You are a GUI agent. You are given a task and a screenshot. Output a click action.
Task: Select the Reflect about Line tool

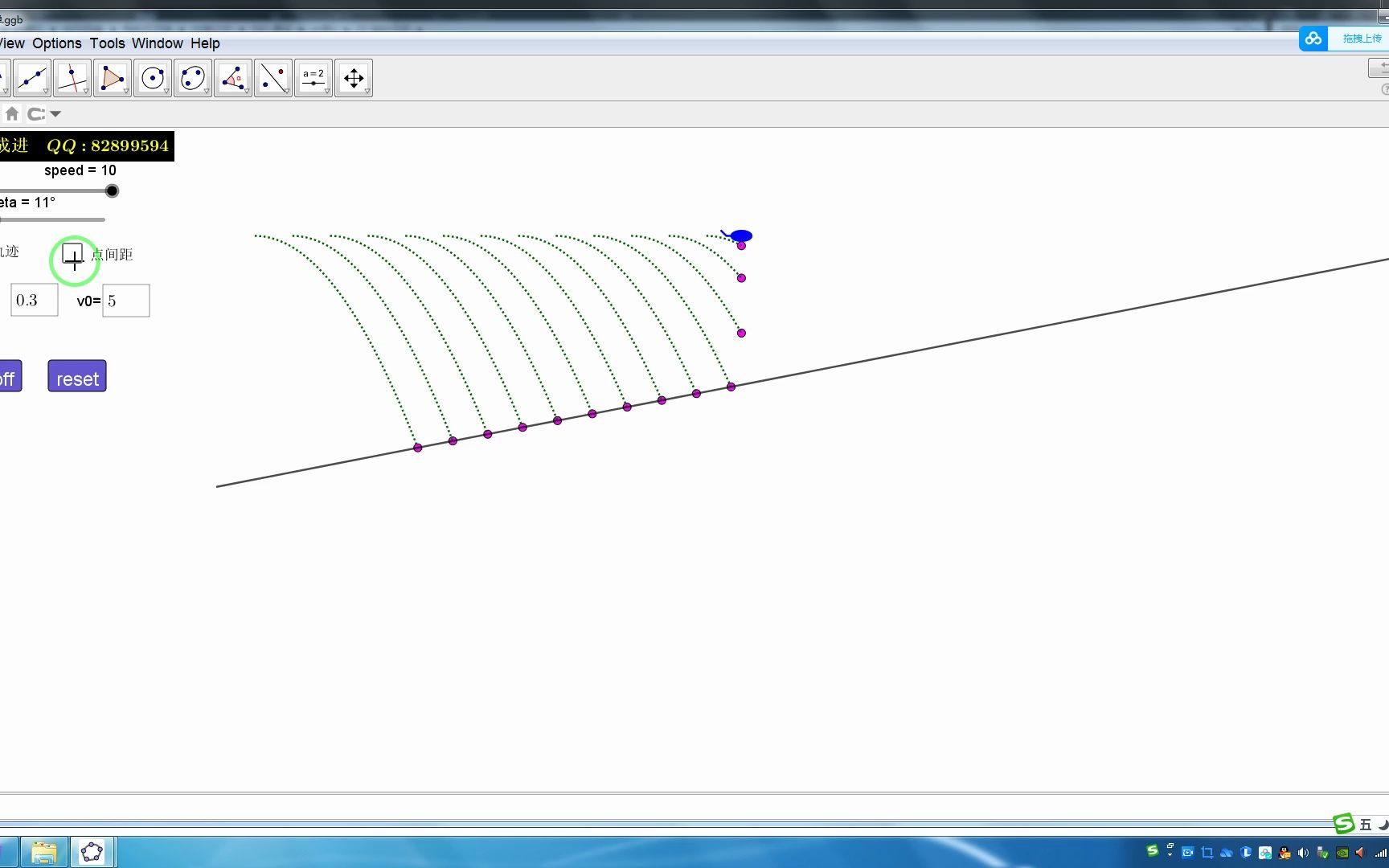[x=273, y=78]
